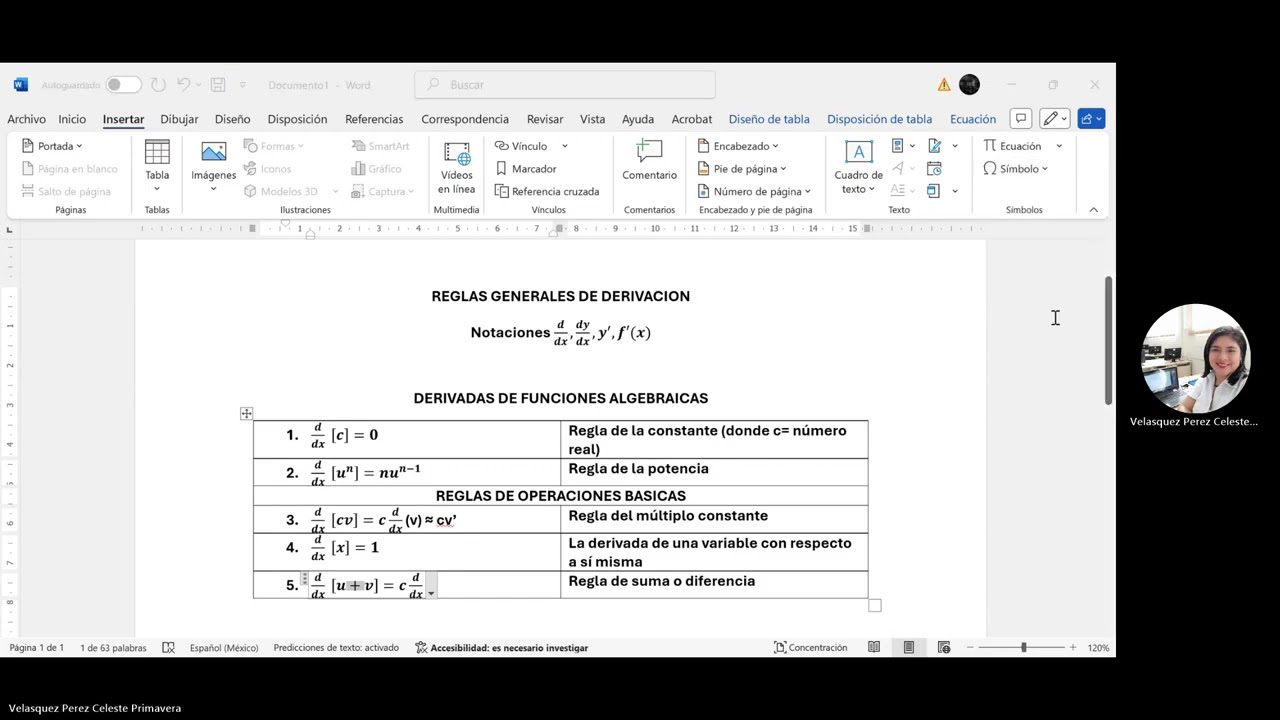1280x720 pixels.
Task: Open the Imágenes insert menu
Action: pyautogui.click(x=214, y=167)
